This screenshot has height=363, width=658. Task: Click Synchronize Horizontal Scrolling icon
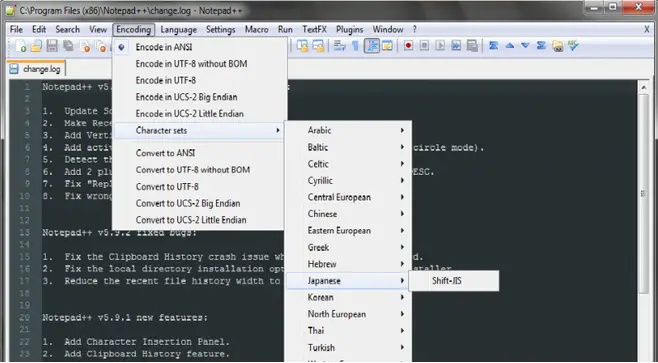[319, 46]
